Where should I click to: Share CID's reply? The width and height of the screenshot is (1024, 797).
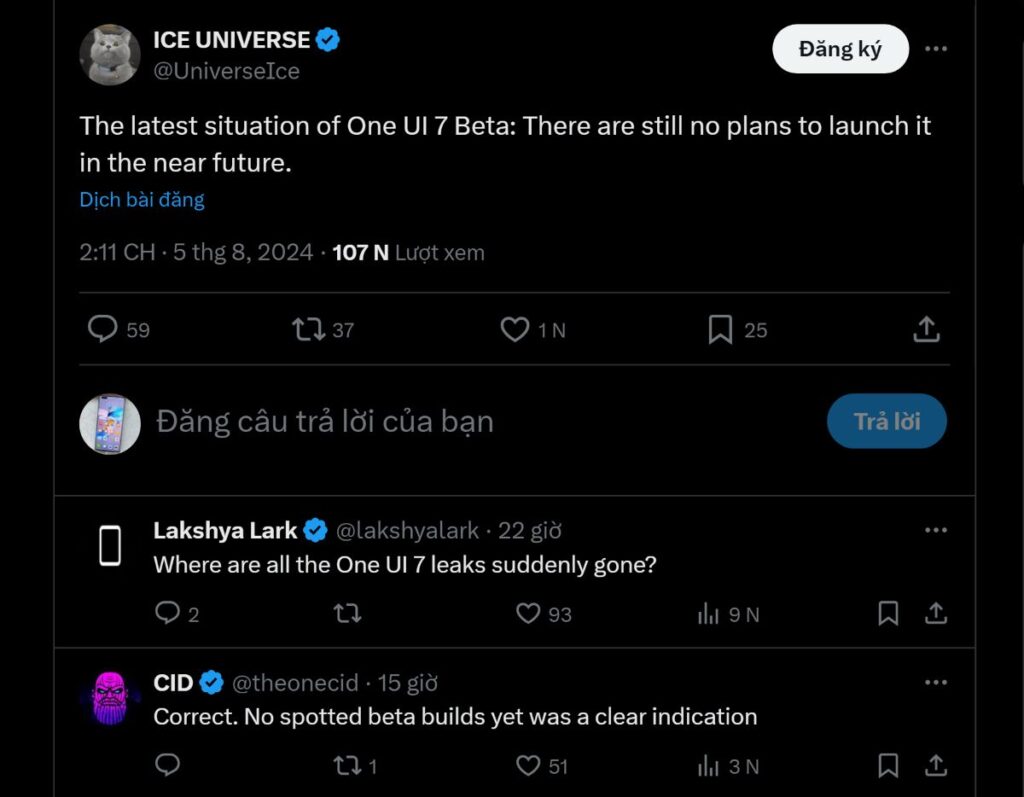tap(935, 766)
